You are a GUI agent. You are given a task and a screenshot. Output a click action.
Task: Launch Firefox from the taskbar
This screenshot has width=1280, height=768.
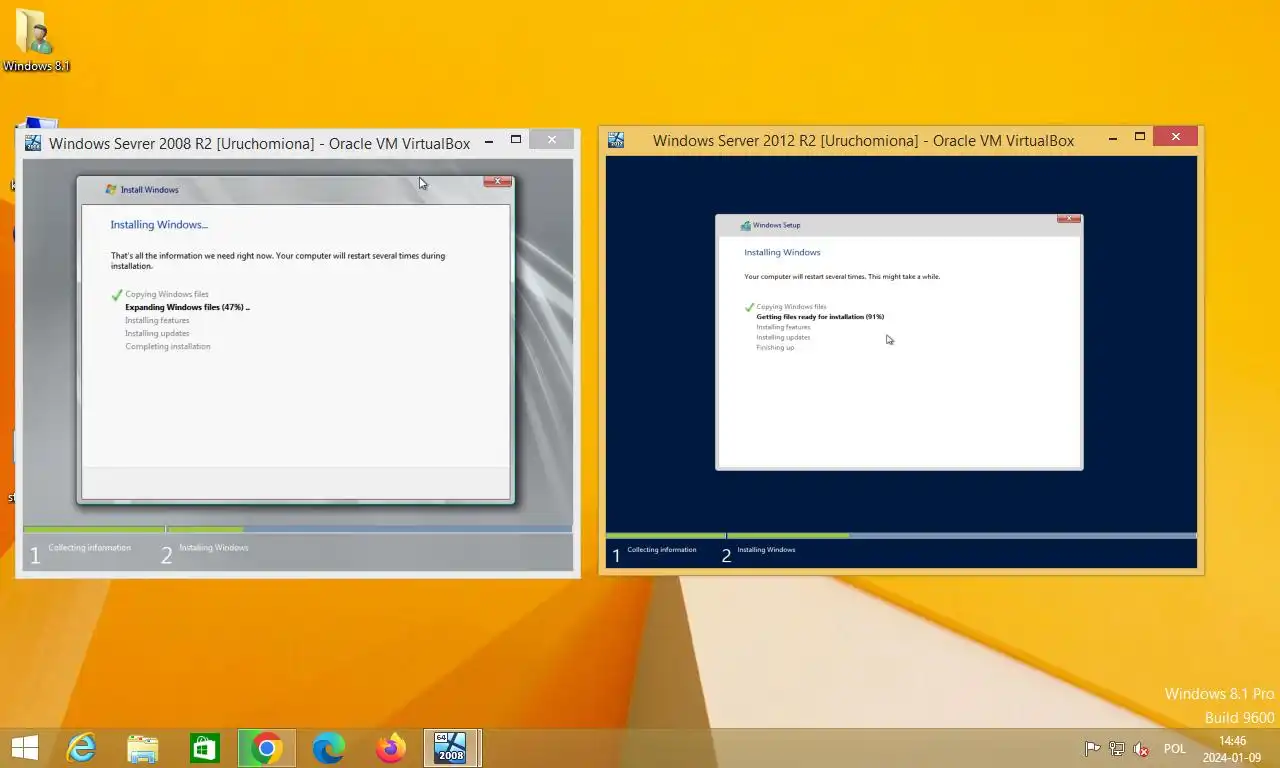point(390,748)
